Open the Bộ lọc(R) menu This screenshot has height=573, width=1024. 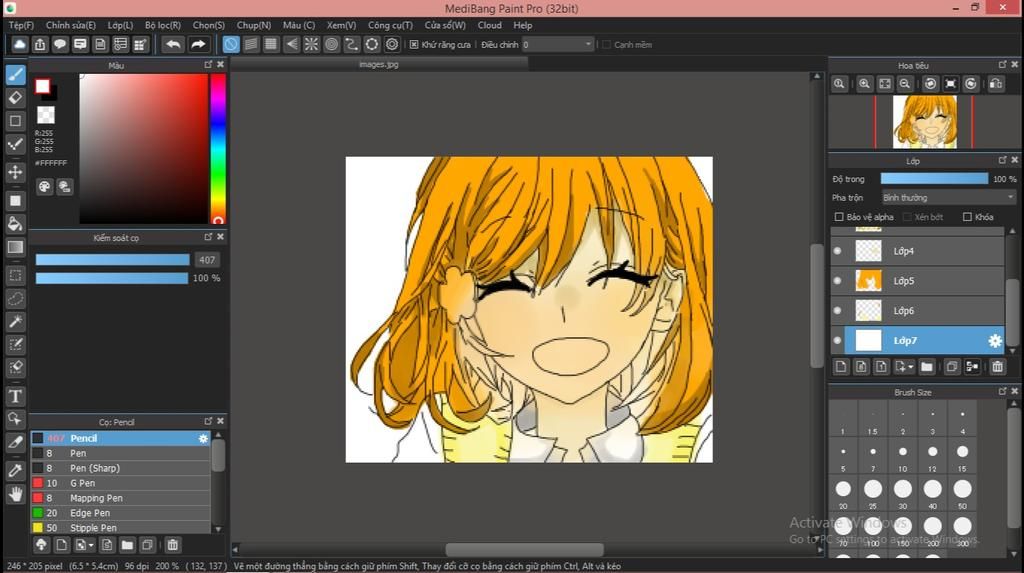163,25
